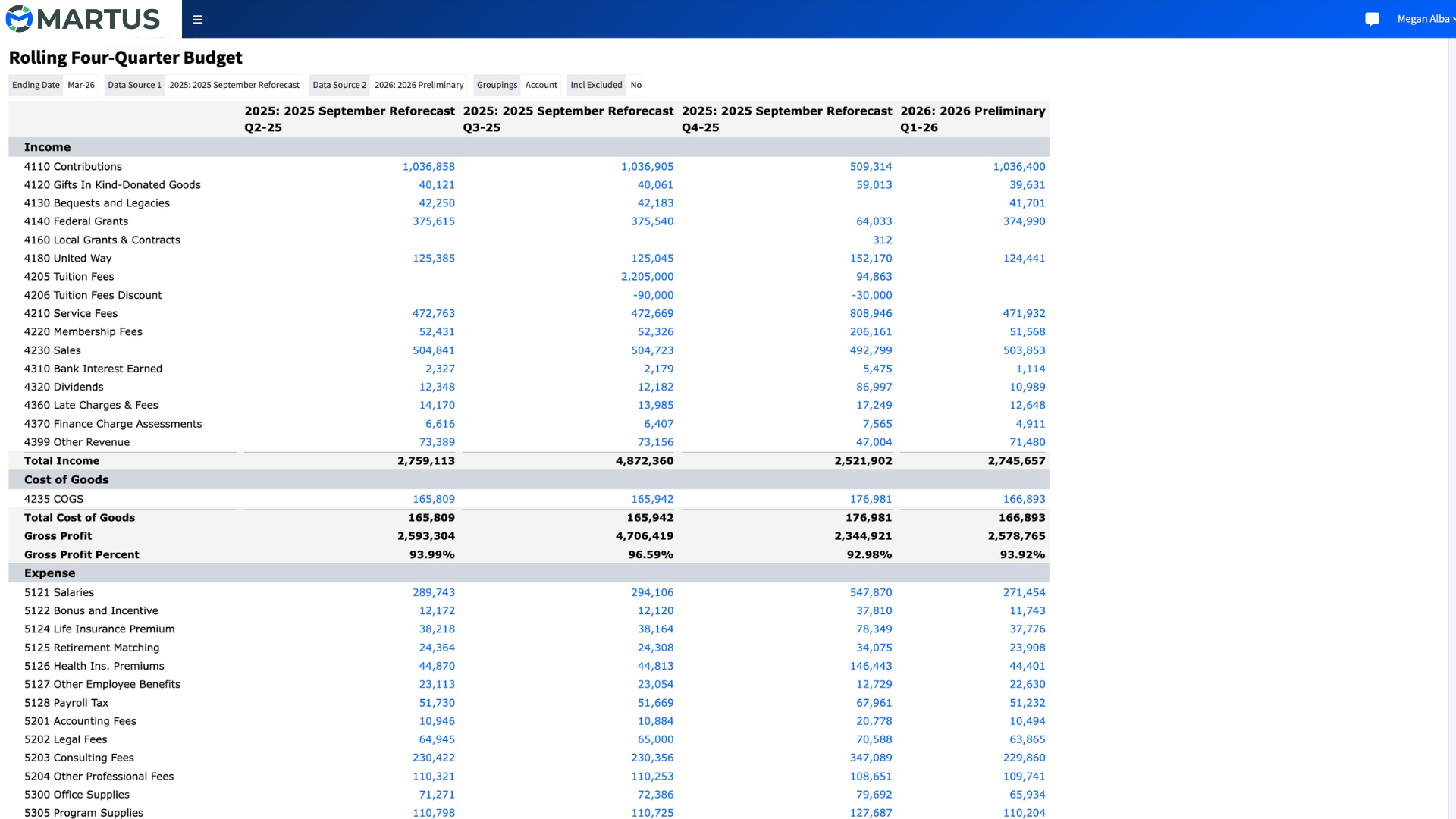Open 4110 Contributions Q2-25 value 1,036,858
This screenshot has height=819, width=1456.
[428, 167]
